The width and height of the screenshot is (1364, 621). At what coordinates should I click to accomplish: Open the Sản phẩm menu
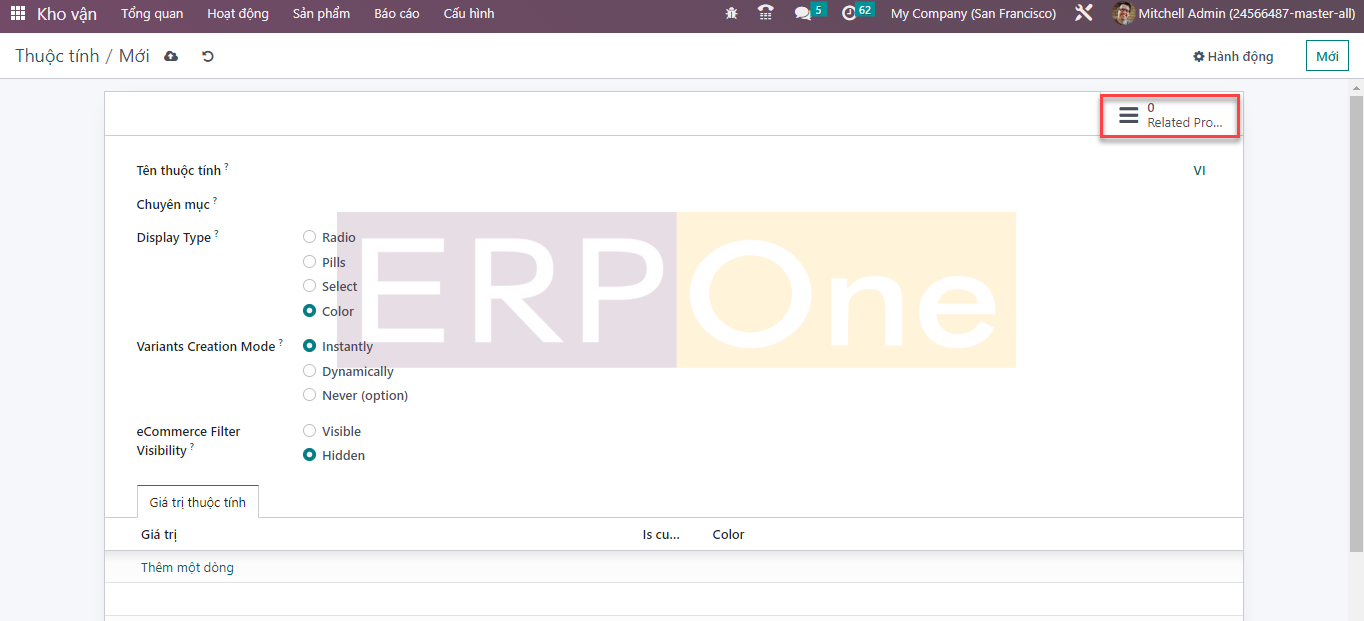(x=321, y=14)
